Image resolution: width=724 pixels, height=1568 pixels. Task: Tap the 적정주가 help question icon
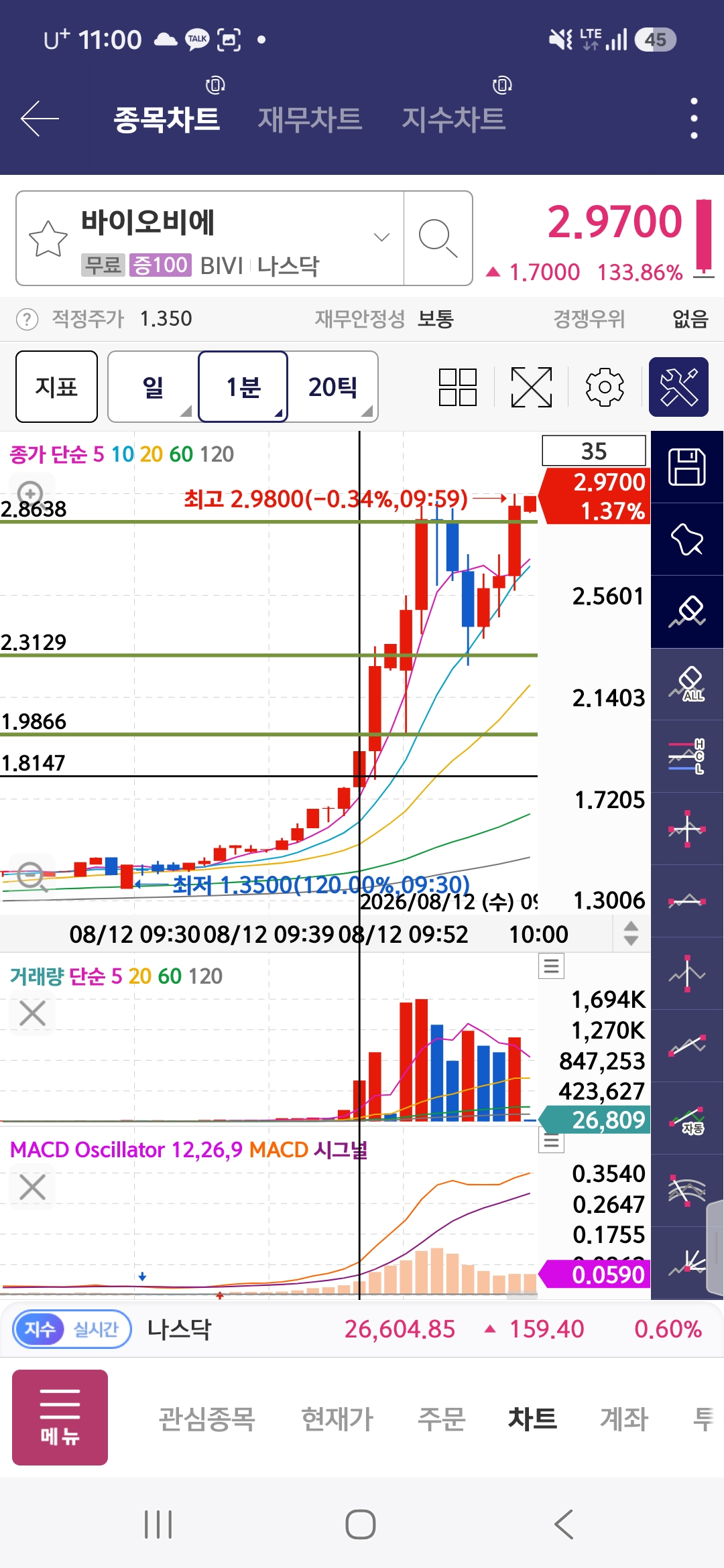(x=27, y=319)
